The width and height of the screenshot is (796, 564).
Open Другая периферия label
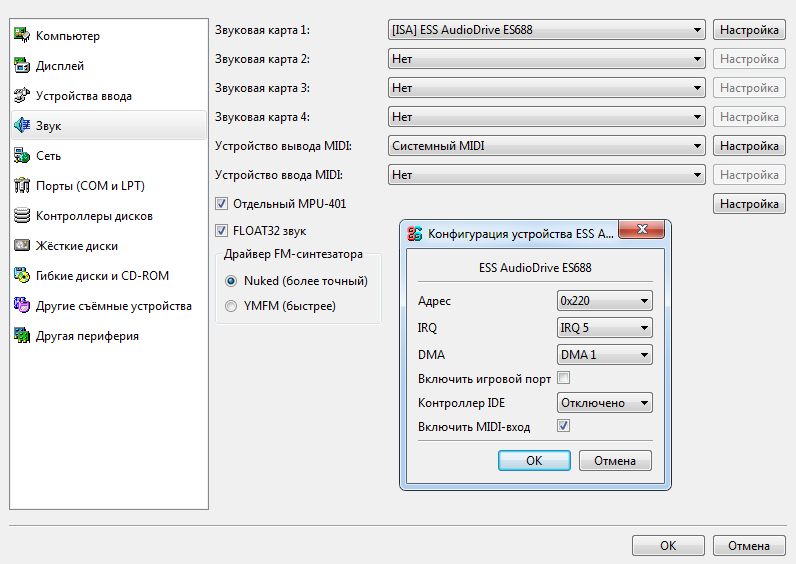pyautogui.click(x=87, y=336)
